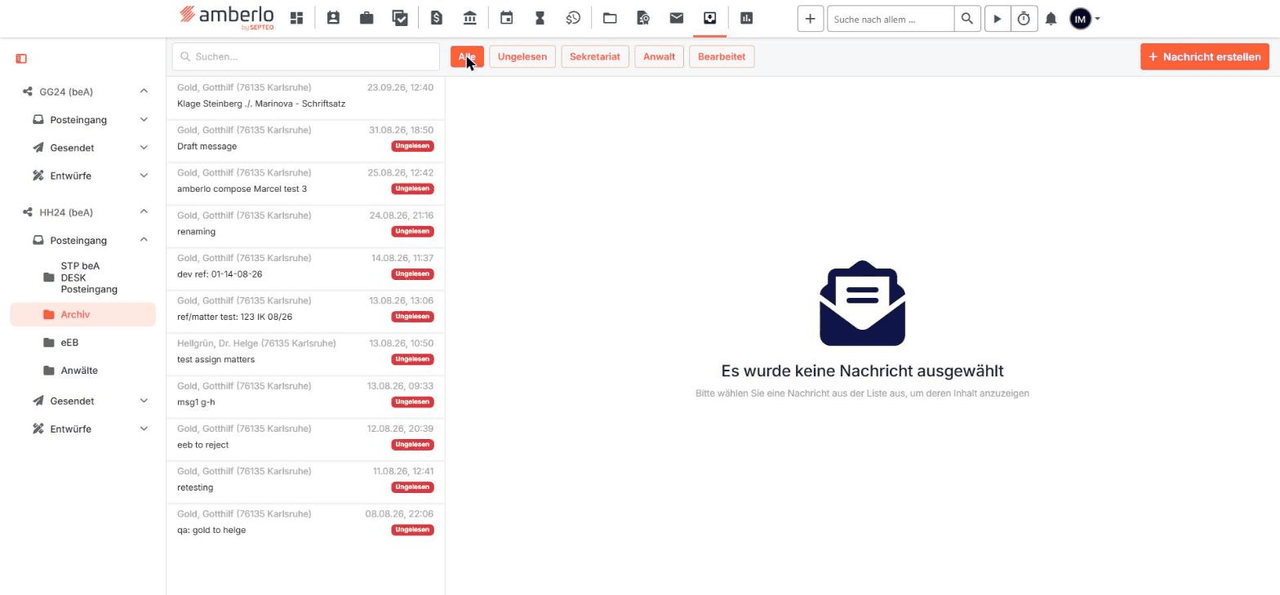Open the calendar icon
The image size is (1280, 595).
[x=507, y=18]
